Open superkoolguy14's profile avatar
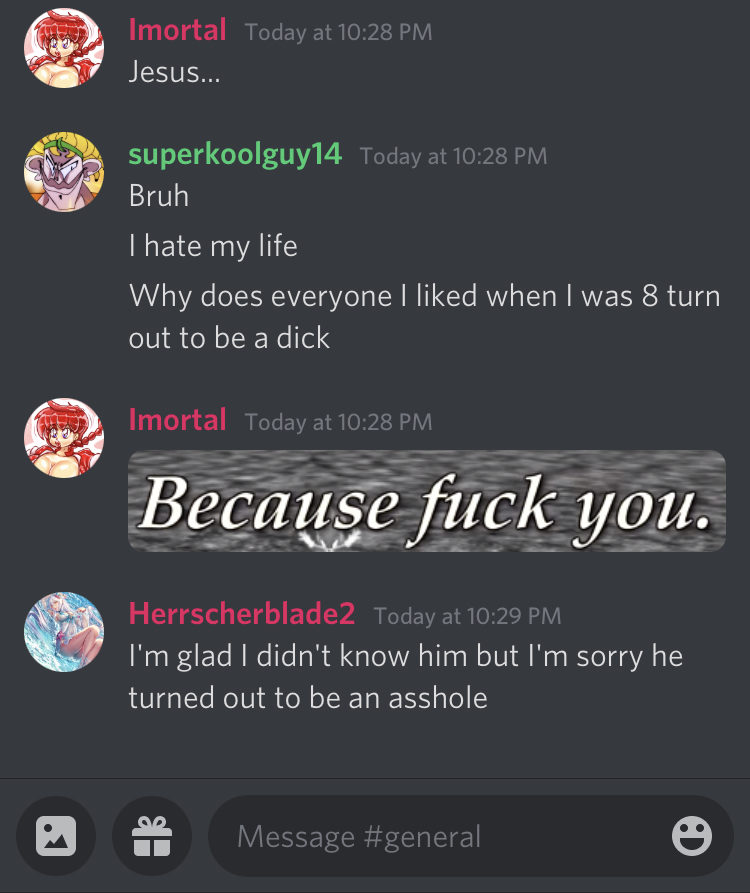This screenshot has height=893, width=750. point(64,172)
